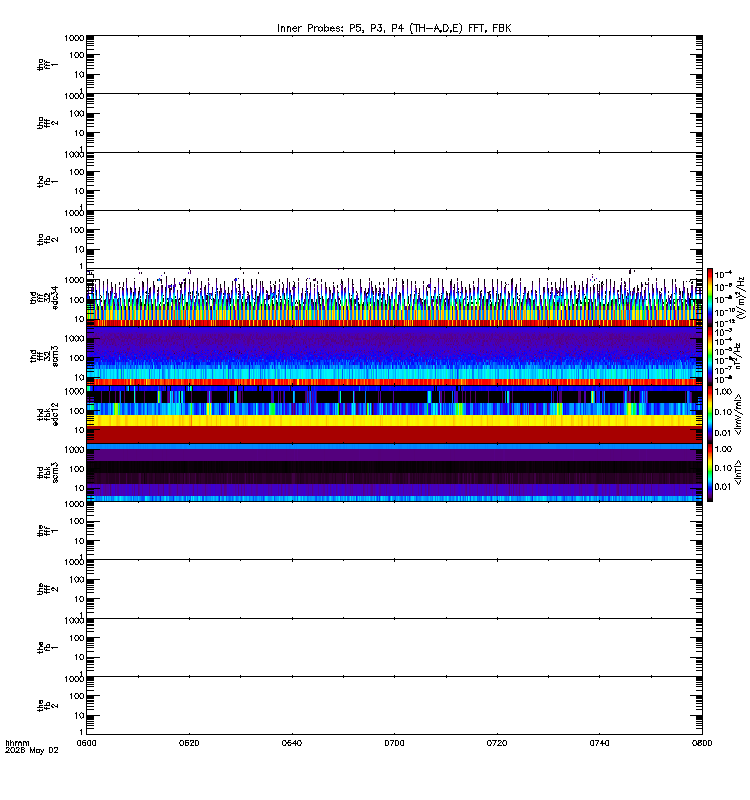Click the 0600 time axis label

coord(86,743)
